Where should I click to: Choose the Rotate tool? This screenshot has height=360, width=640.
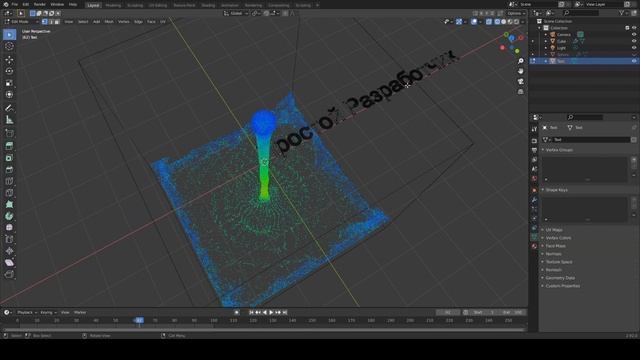pos(9,71)
